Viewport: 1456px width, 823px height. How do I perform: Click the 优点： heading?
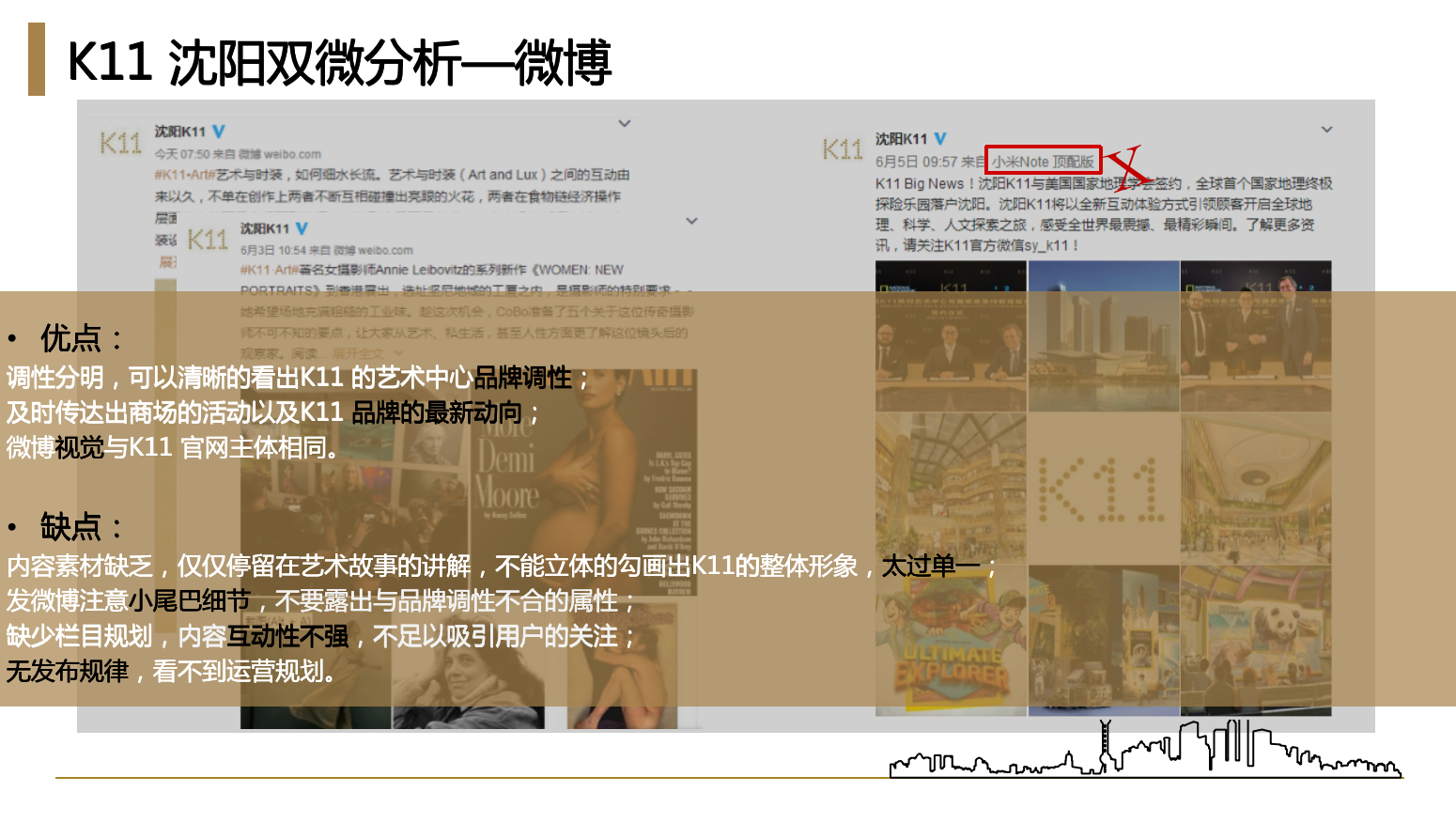[82, 338]
